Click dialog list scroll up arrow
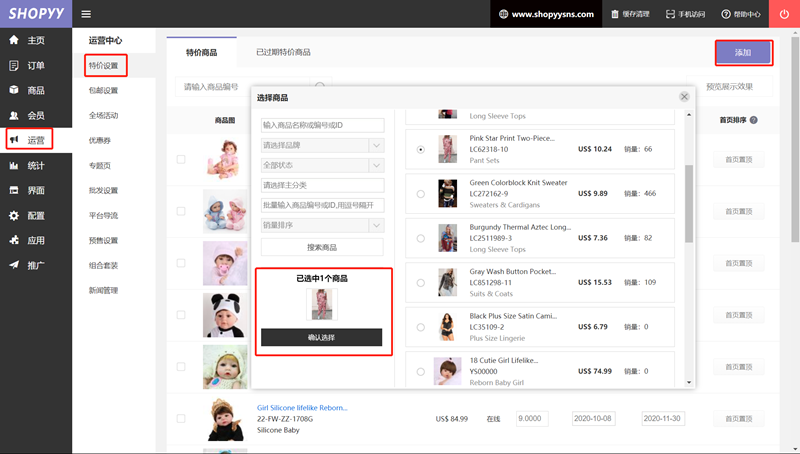Image resolution: width=800 pixels, height=454 pixels. pos(689,115)
